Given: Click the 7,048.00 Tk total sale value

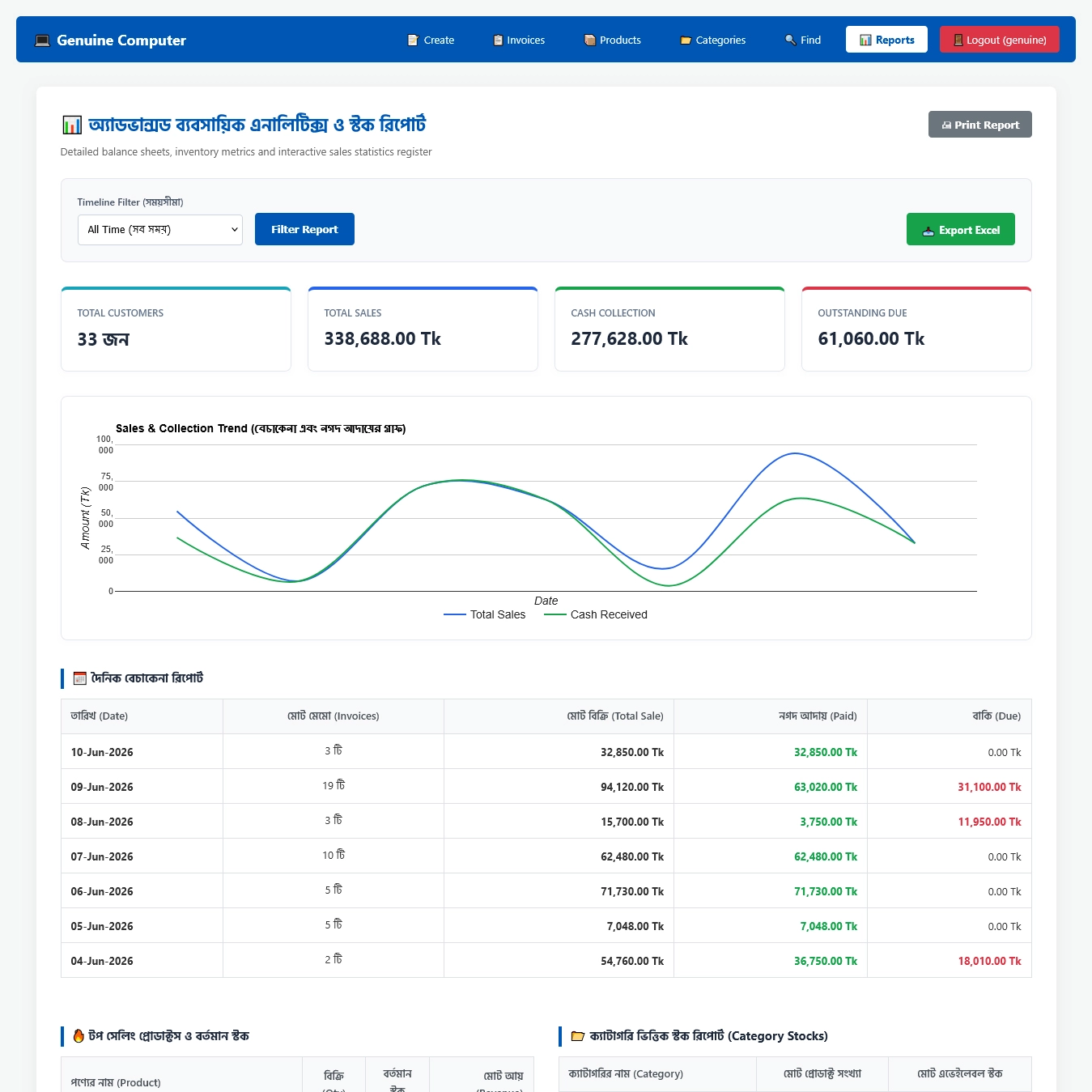Looking at the screenshot, I should pos(635,927).
